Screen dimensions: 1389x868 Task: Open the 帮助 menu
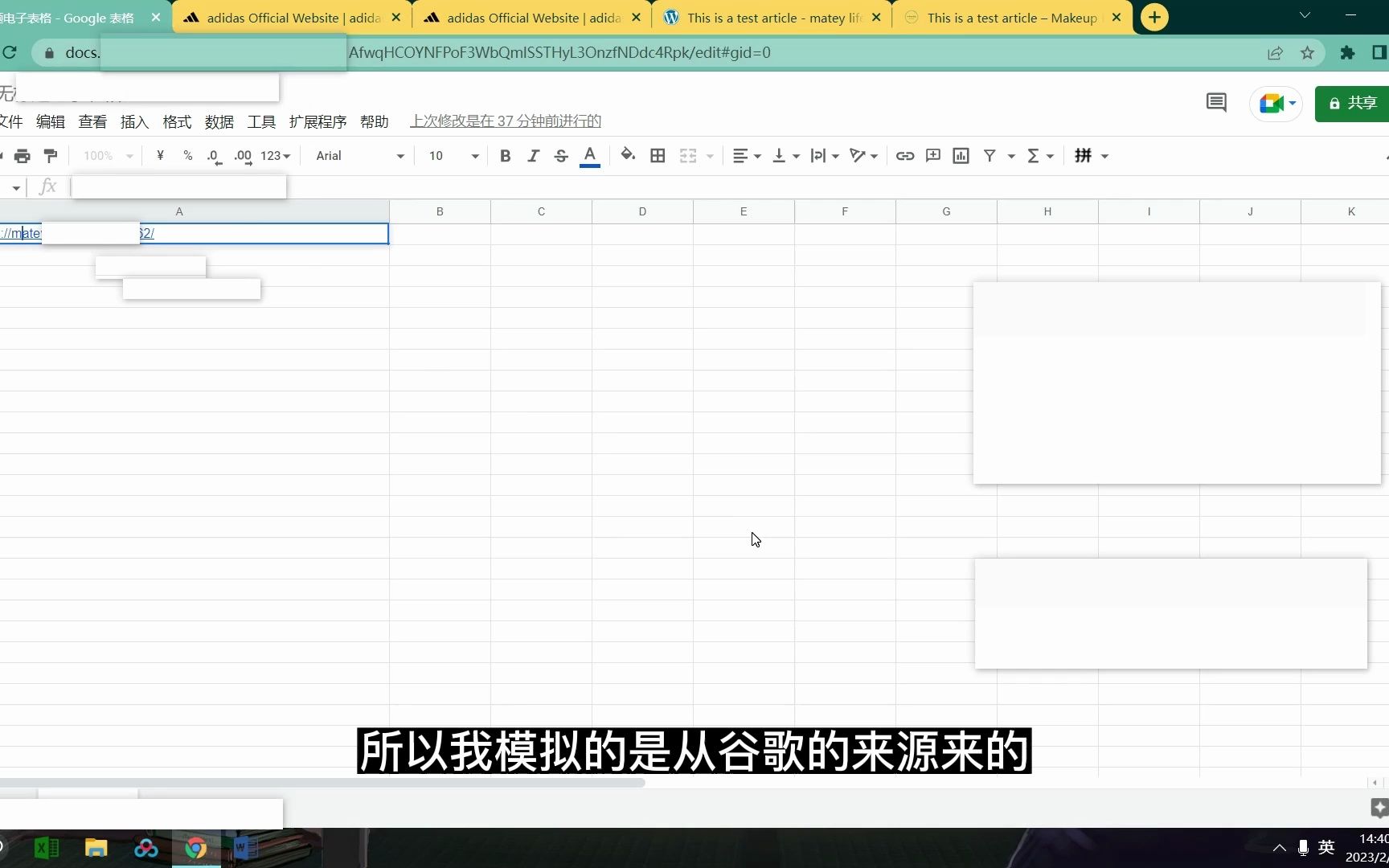tap(374, 121)
